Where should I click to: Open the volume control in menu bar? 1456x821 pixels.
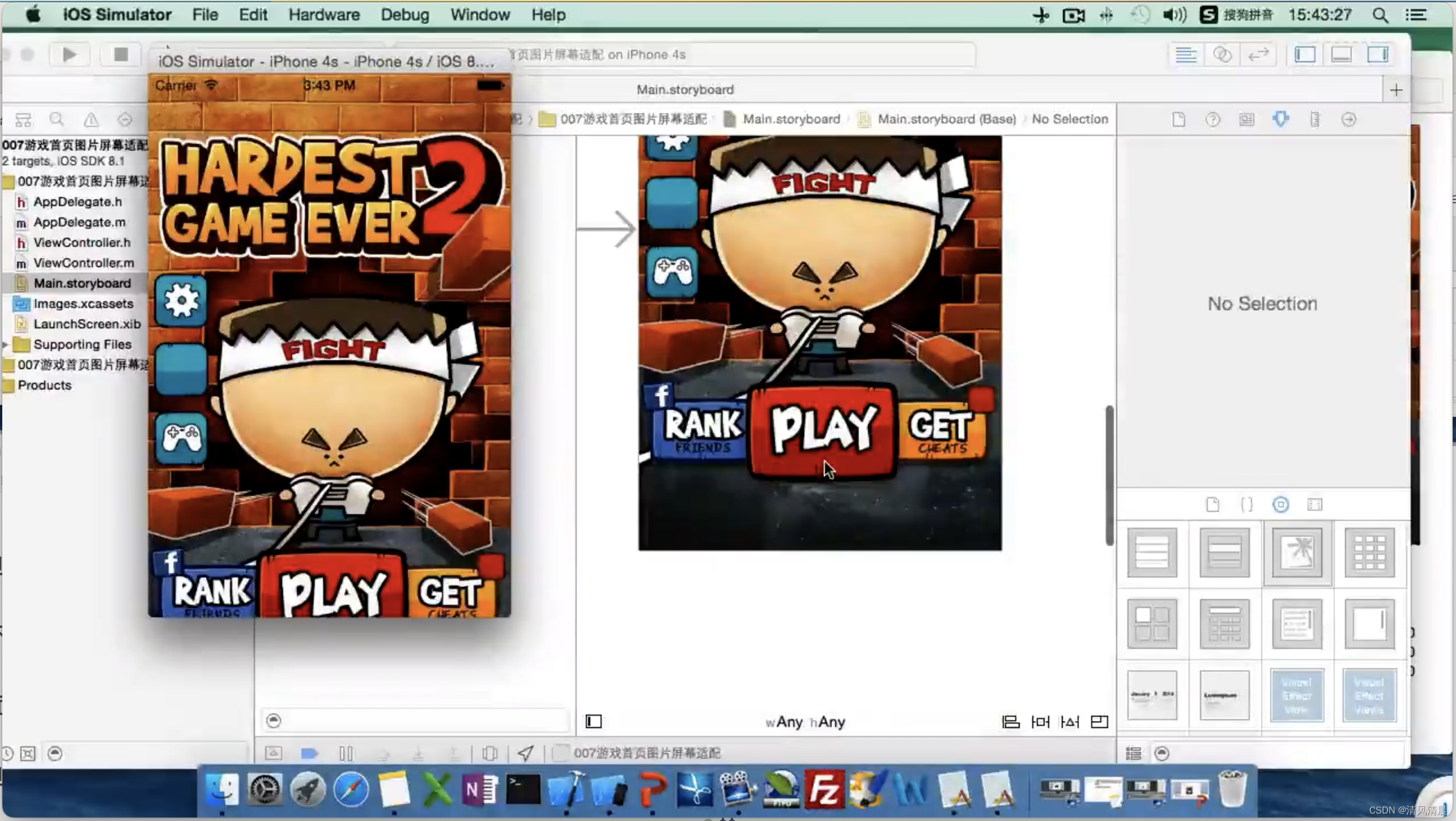(1174, 15)
